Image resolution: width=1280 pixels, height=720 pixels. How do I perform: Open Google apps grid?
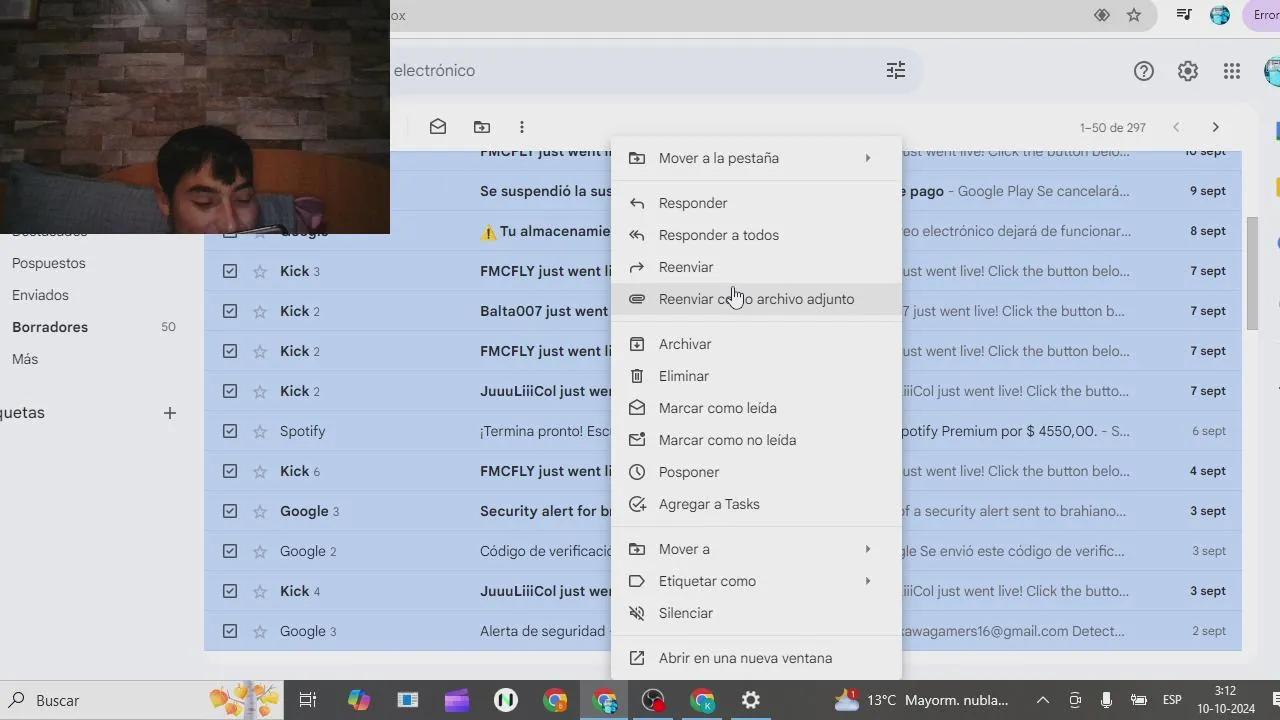pos(1231,71)
